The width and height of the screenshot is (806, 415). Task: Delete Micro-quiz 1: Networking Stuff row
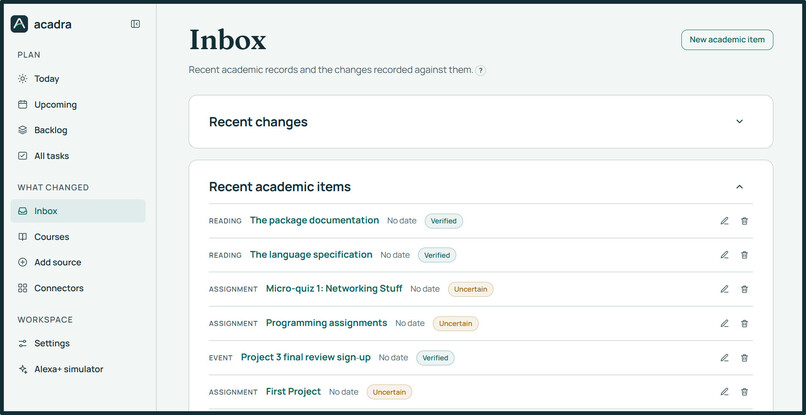click(744, 289)
